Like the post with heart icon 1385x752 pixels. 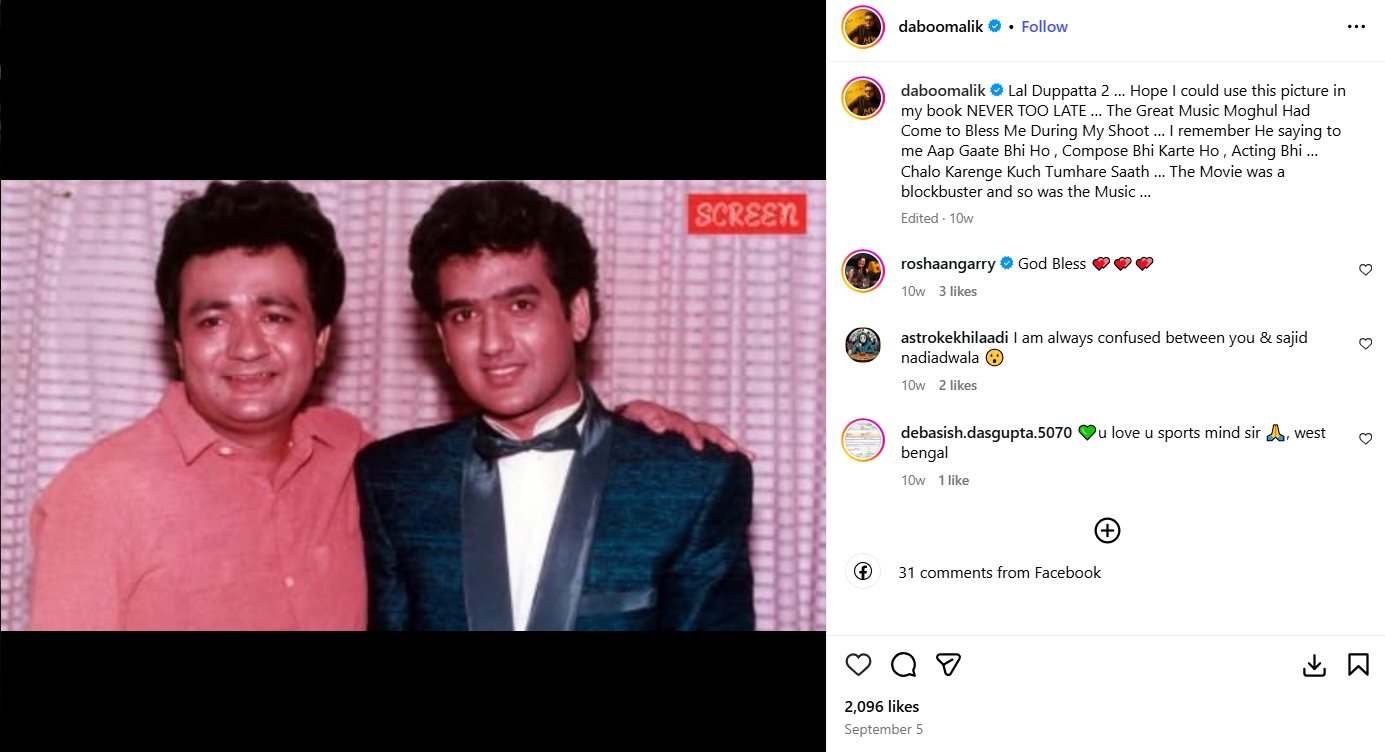click(x=858, y=665)
